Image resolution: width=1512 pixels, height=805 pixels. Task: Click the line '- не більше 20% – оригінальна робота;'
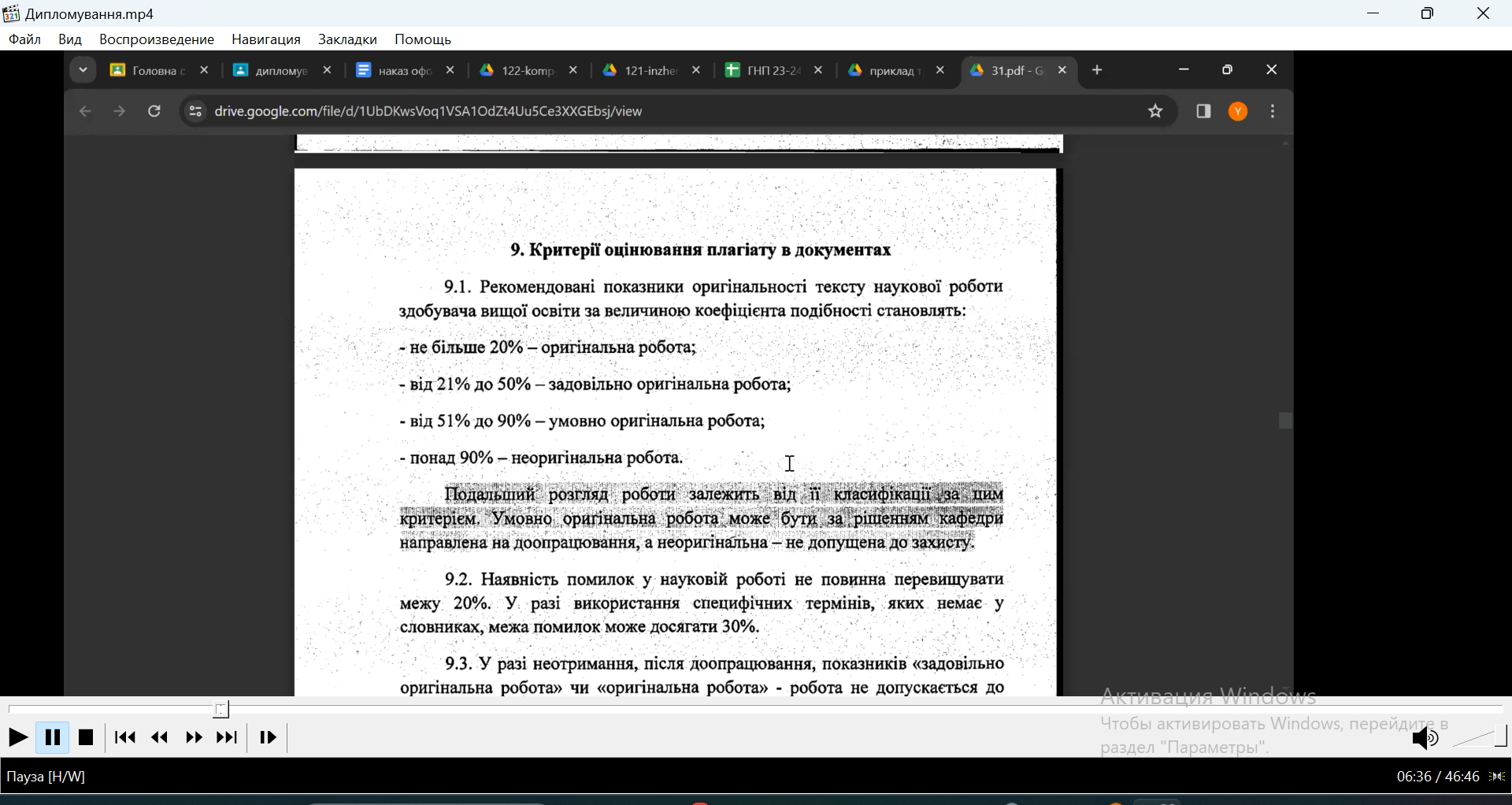[x=548, y=347]
